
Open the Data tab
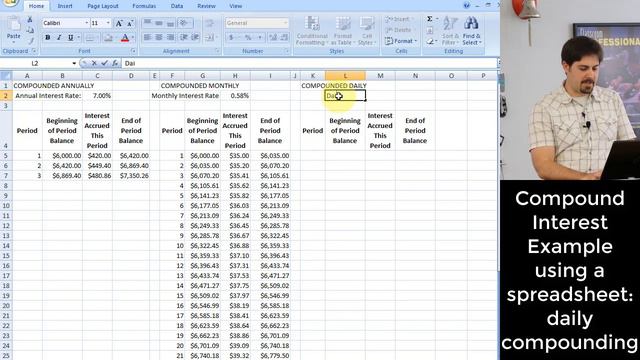(x=177, y=6)
